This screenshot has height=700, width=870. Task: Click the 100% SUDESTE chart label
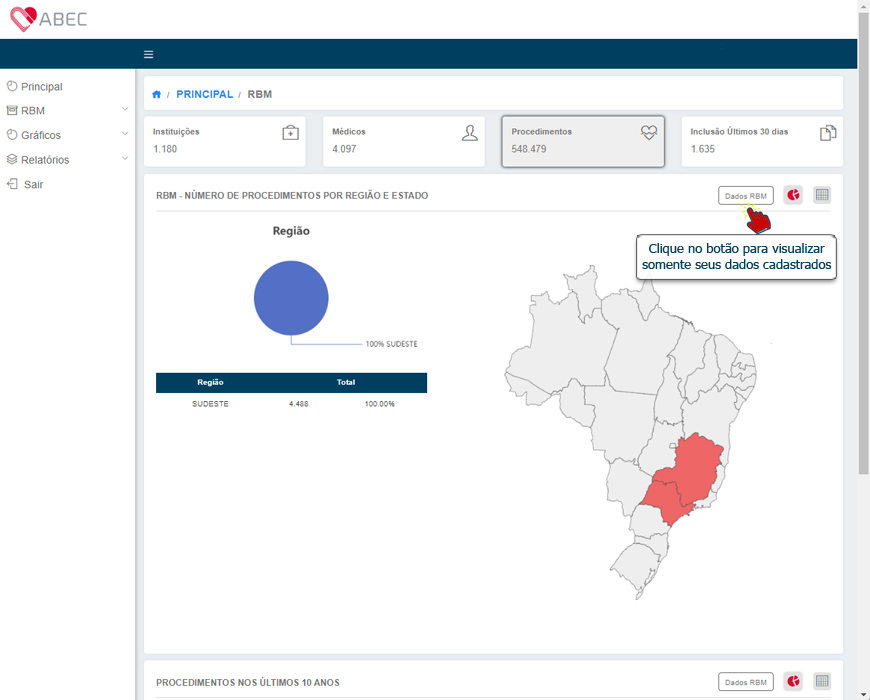pyautogui.click(x=391, y=344)
